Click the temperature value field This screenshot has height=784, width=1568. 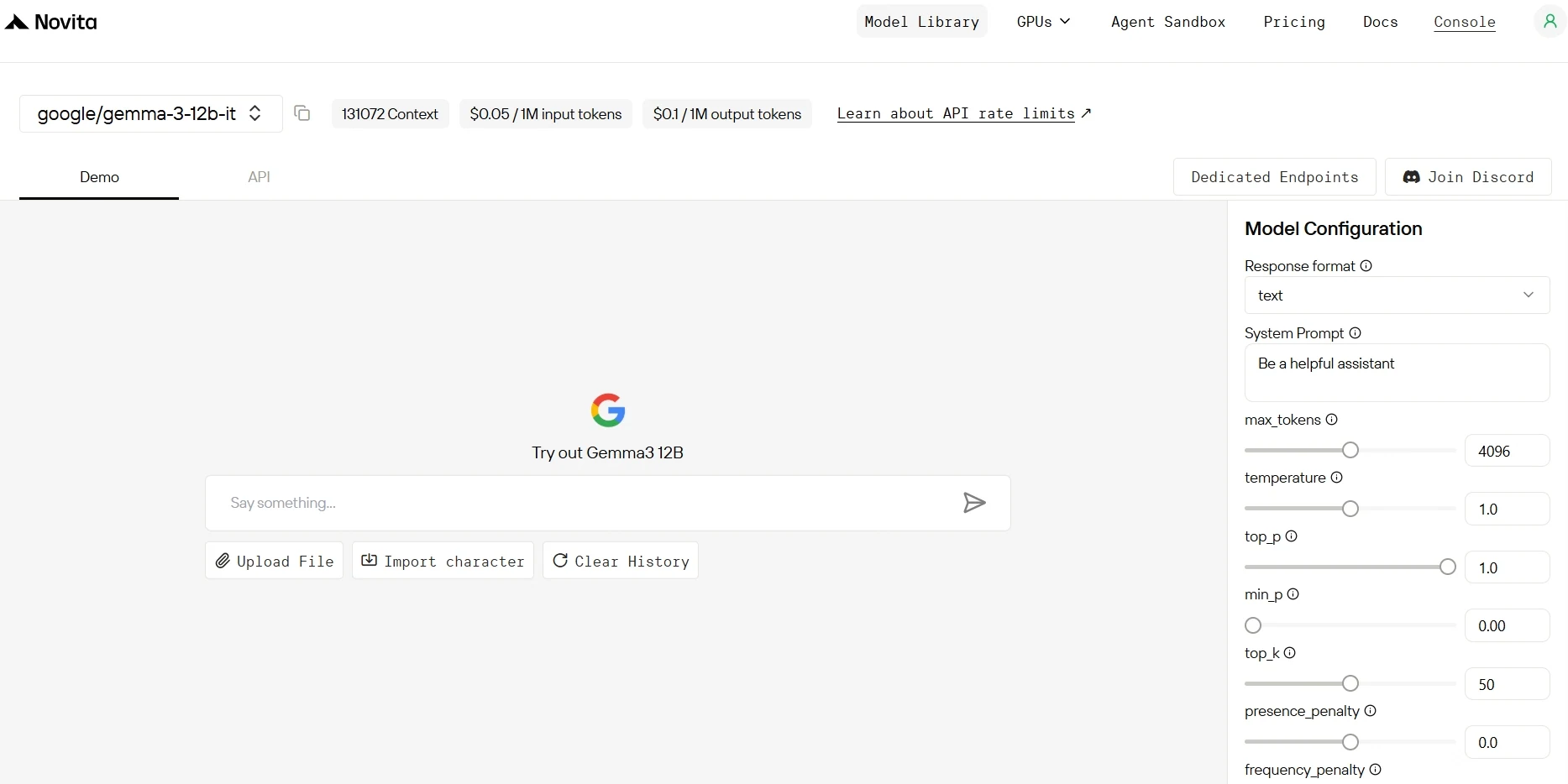1507,509
